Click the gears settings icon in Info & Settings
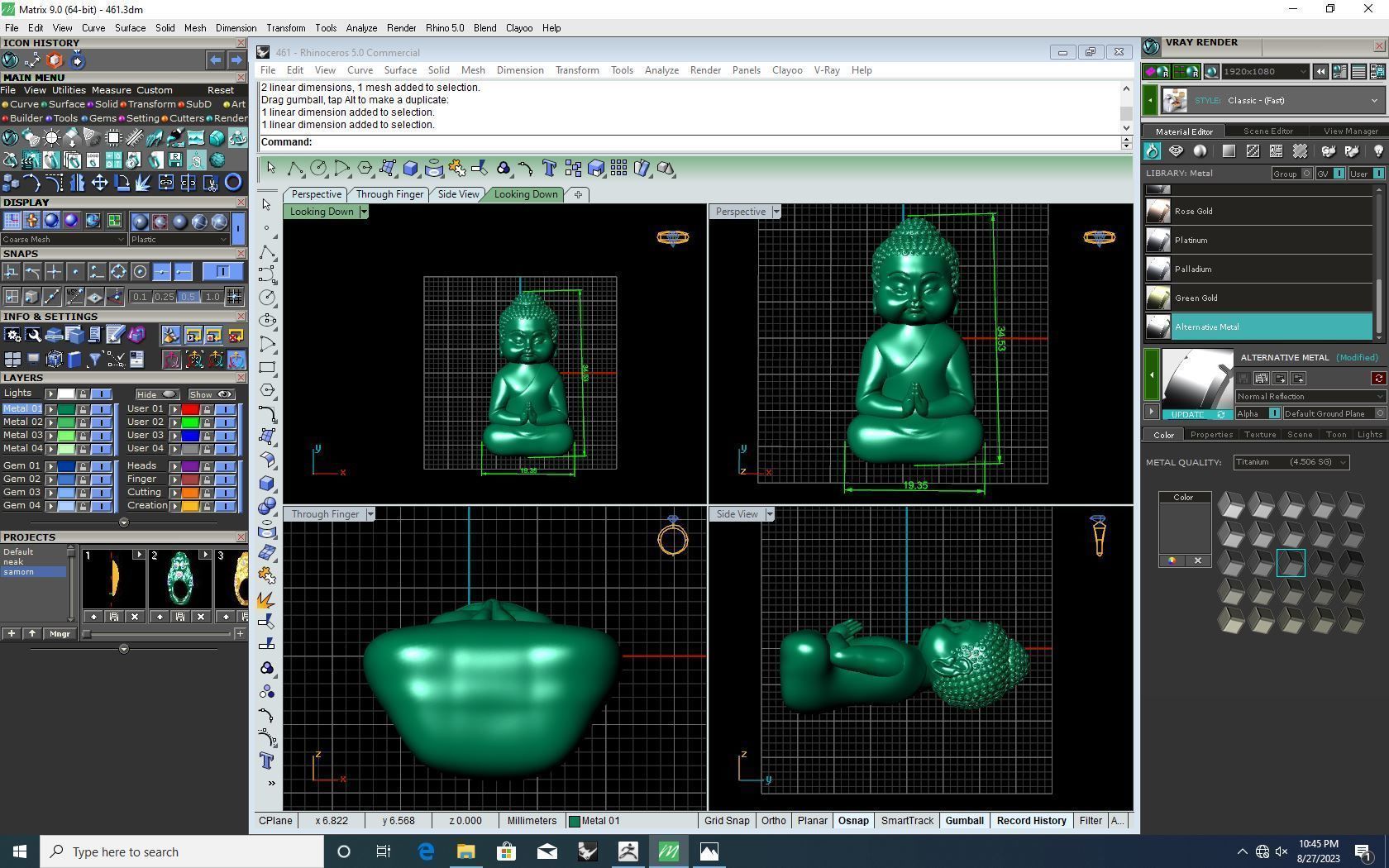 (12, 335)
